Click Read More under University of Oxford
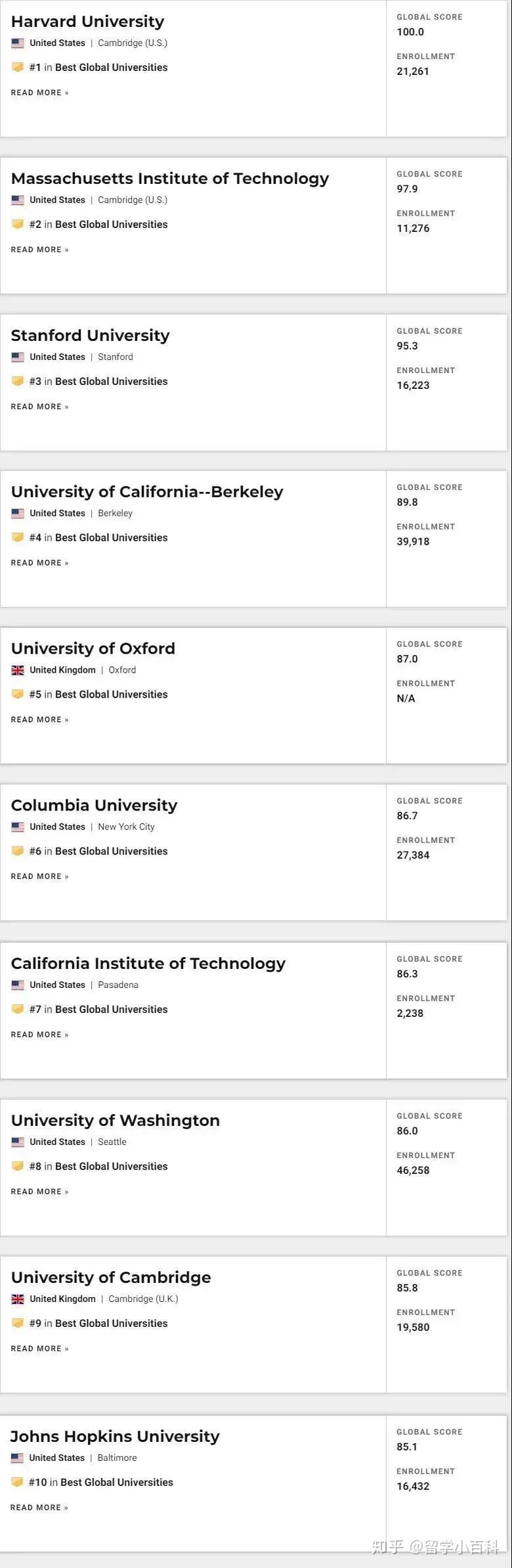512x1568 pixels. [39, 720]
